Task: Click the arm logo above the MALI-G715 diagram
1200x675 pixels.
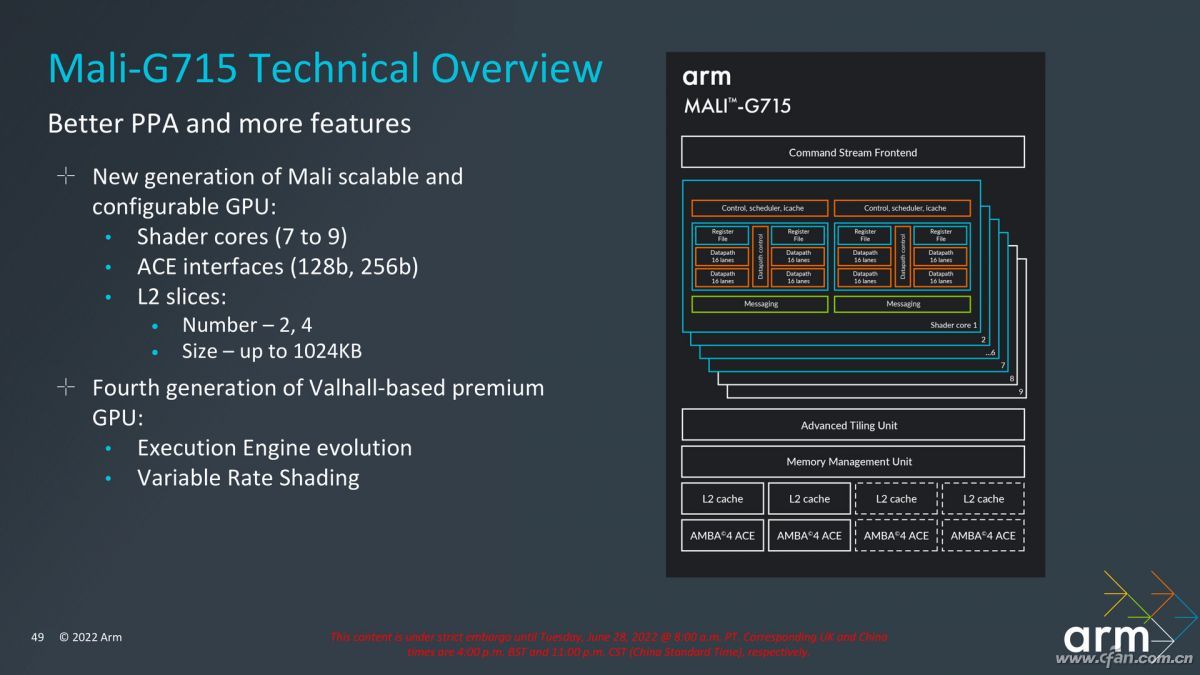Action: pos(706,77)
